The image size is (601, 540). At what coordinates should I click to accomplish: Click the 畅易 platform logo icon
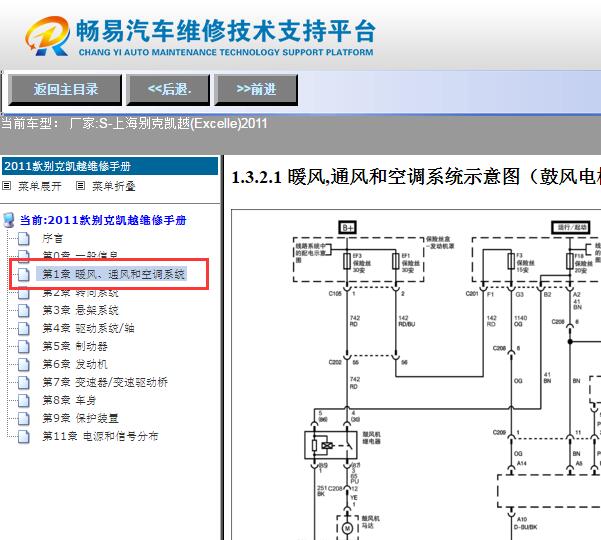48,36
